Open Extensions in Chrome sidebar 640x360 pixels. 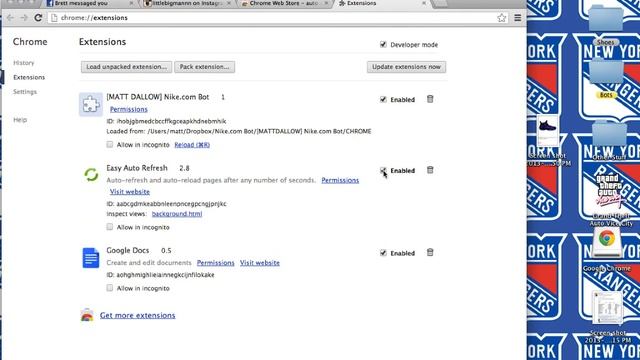(29, 77)
